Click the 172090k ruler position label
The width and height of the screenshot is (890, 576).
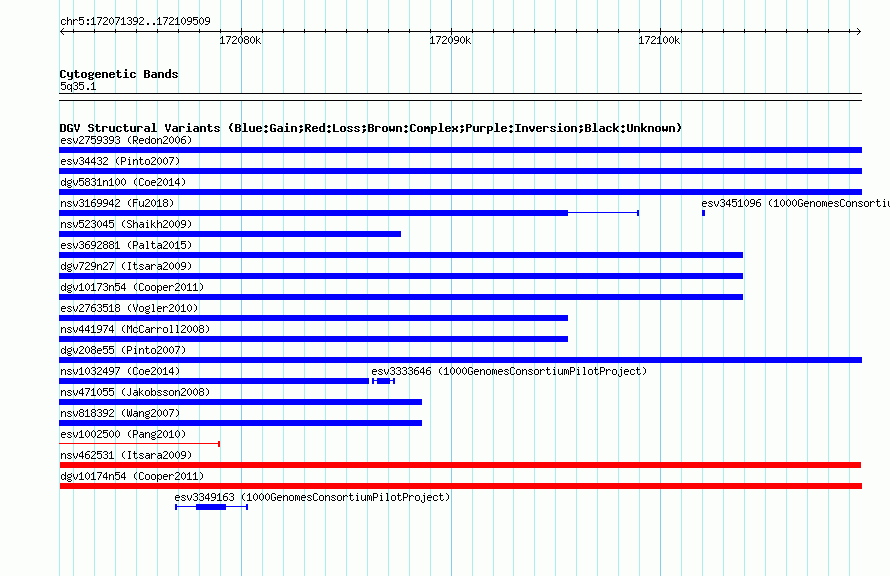point(450,40)
